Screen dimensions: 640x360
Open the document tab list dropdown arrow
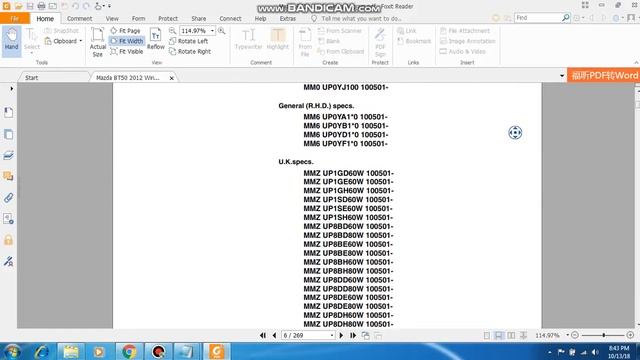[562, 76]
